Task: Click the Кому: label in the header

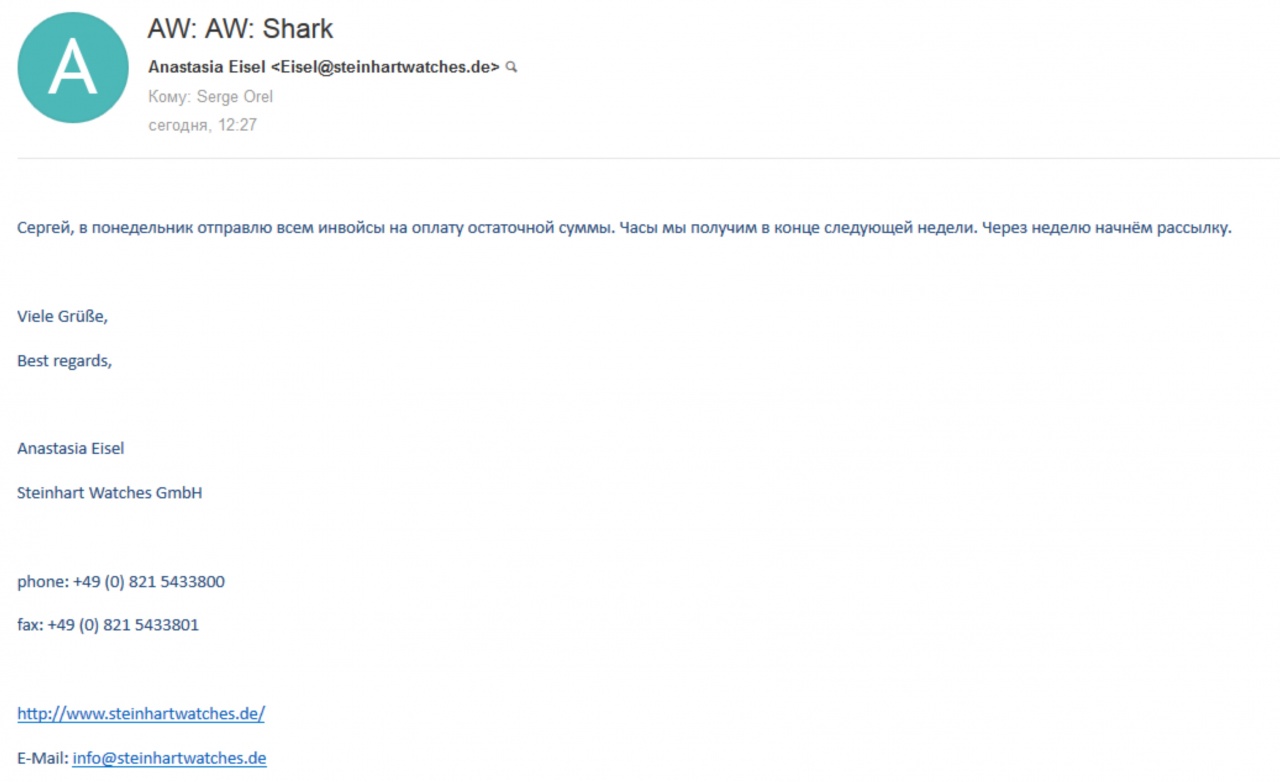Action: (x=169, y=97)
